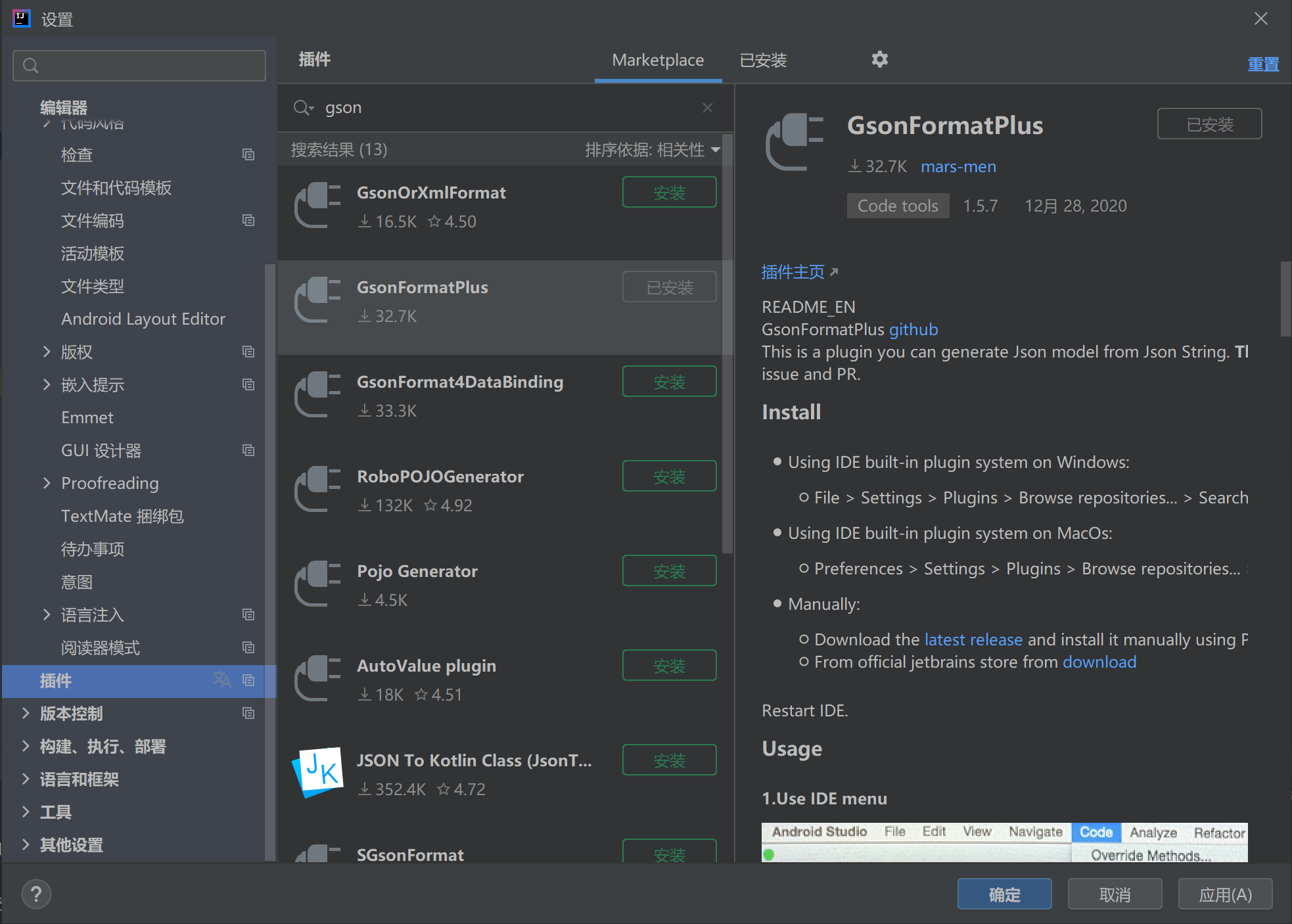
Task: Click the plugins gear settings icon
Action: tap(879, 60)
